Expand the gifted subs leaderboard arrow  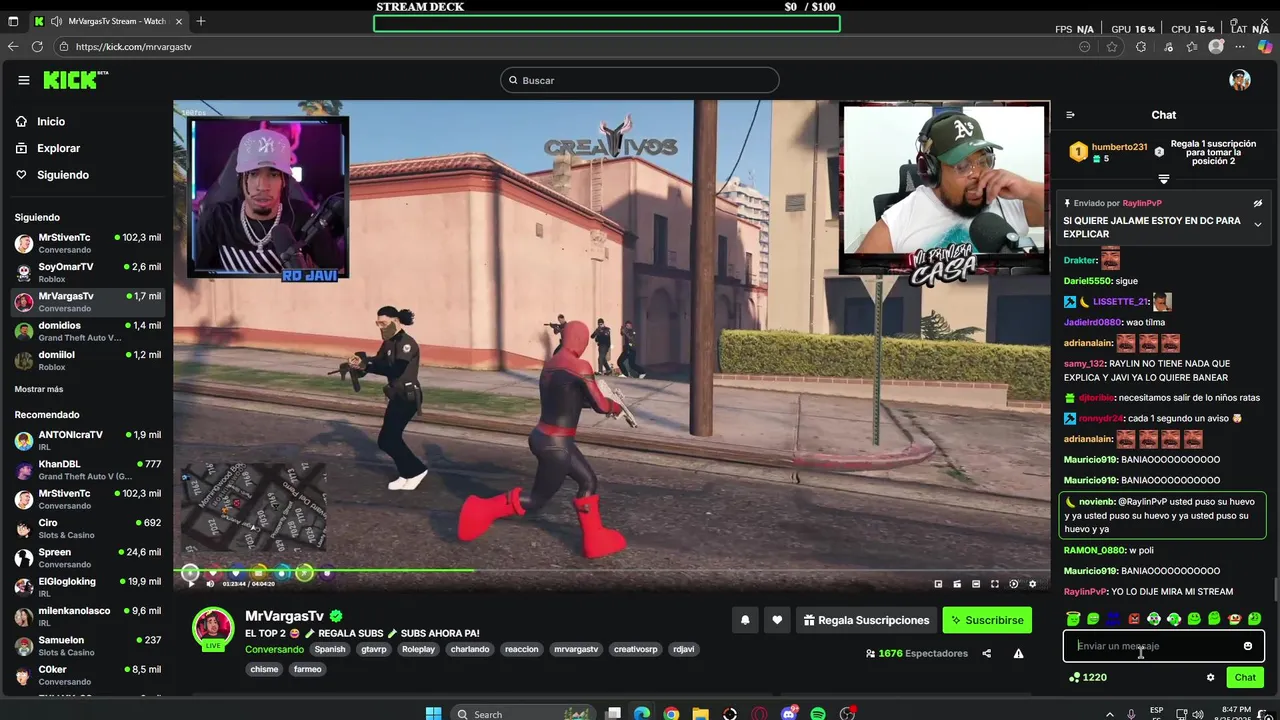(1164, 179)
